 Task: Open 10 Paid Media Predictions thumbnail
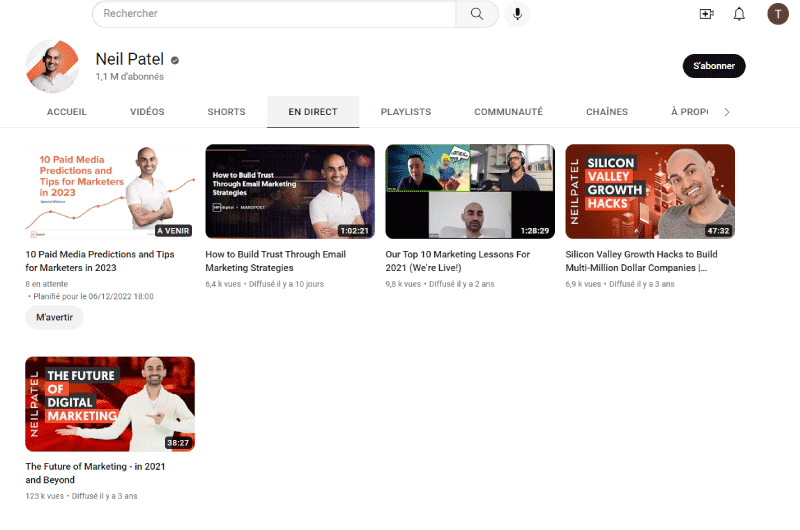tap(110, 191)
